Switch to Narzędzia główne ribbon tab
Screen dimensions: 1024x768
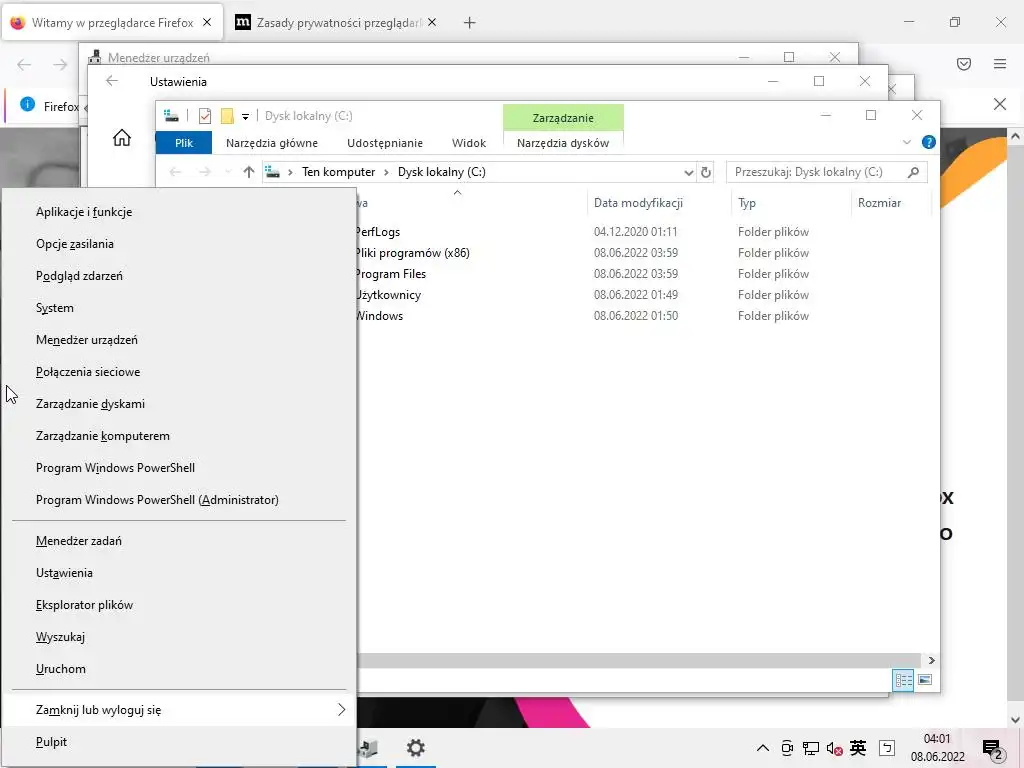coord(272,143)
